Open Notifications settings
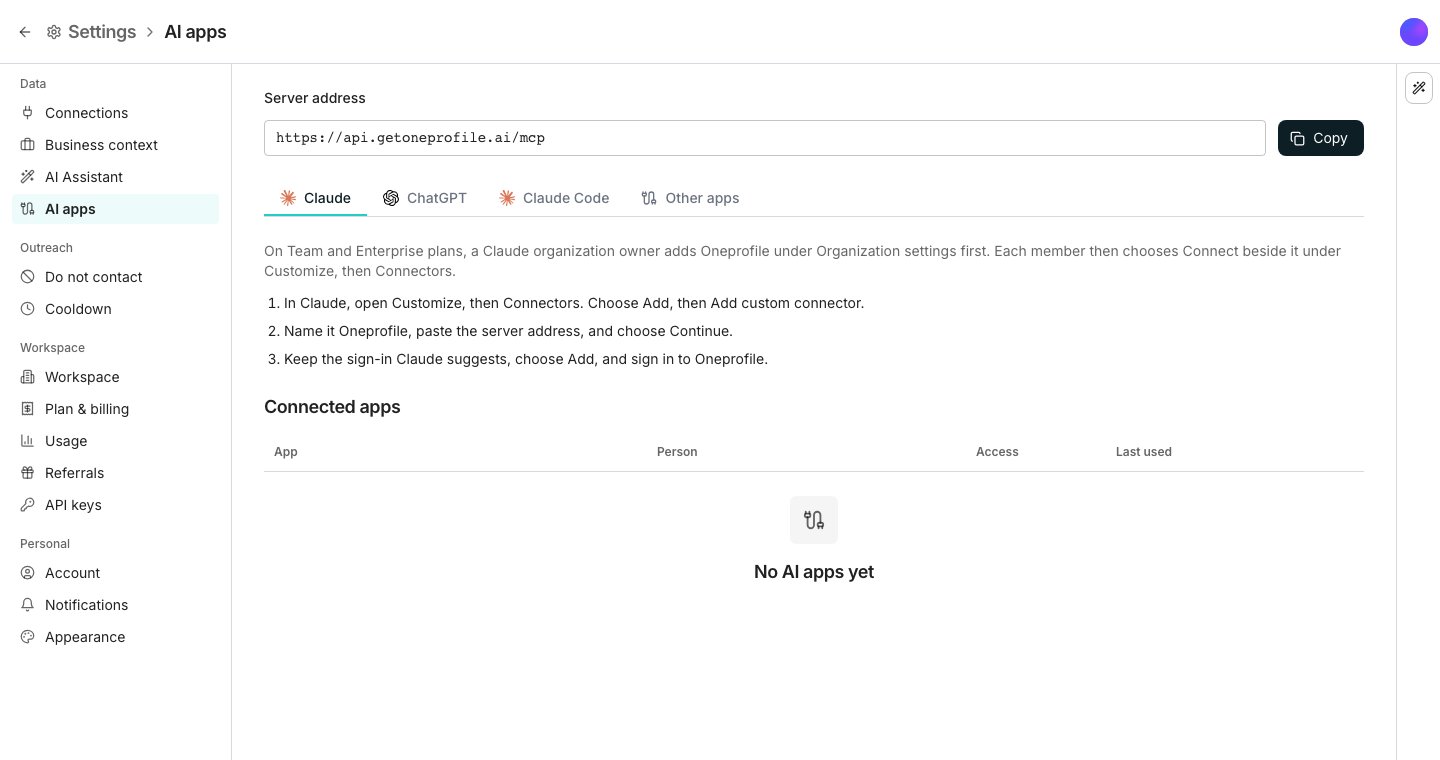 (x=115, y=605)
